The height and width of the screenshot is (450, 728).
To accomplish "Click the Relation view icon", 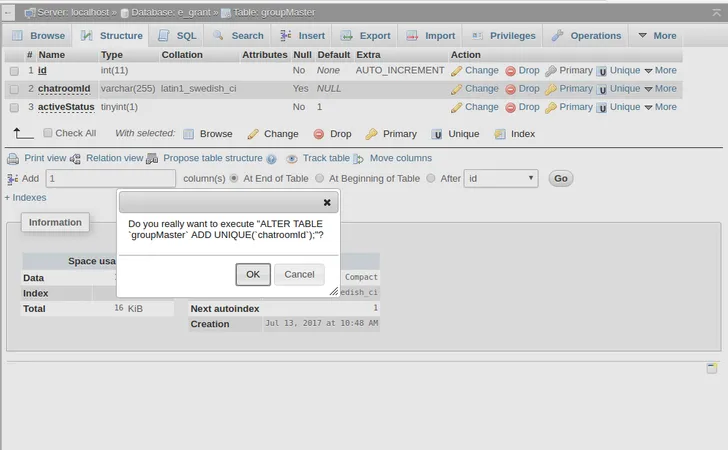I will coord(75,159).
